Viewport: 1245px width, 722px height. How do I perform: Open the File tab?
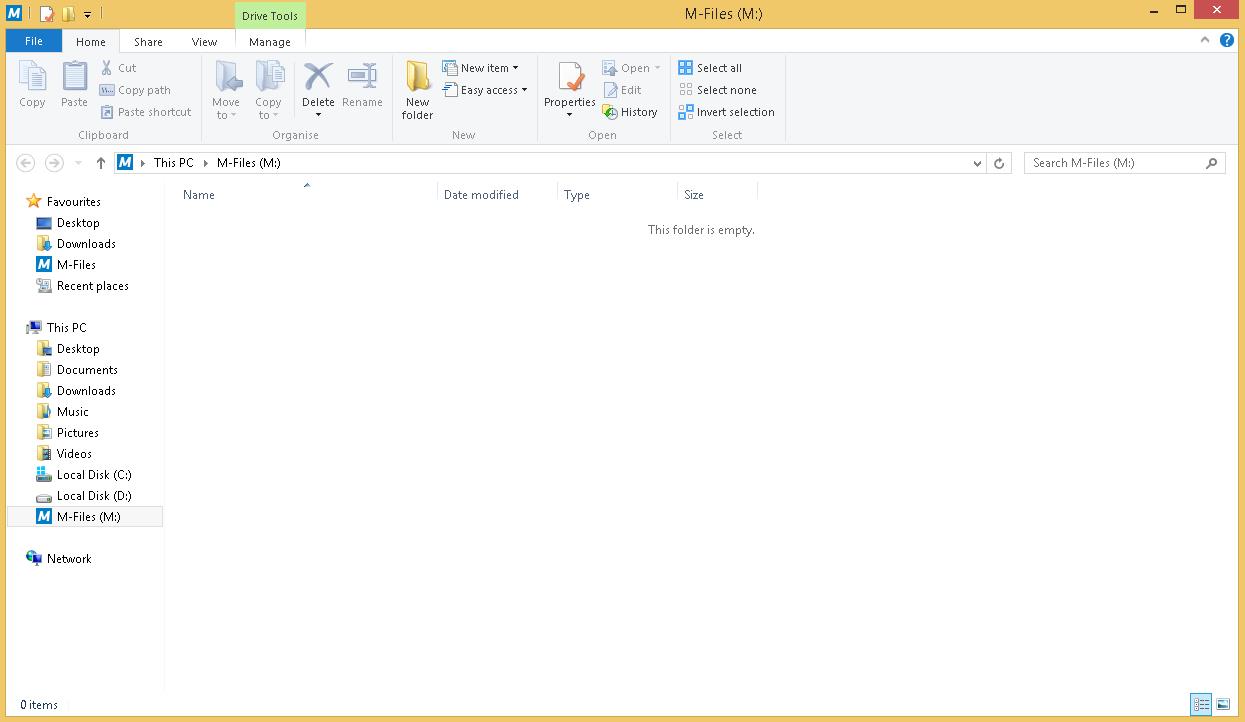34,41
